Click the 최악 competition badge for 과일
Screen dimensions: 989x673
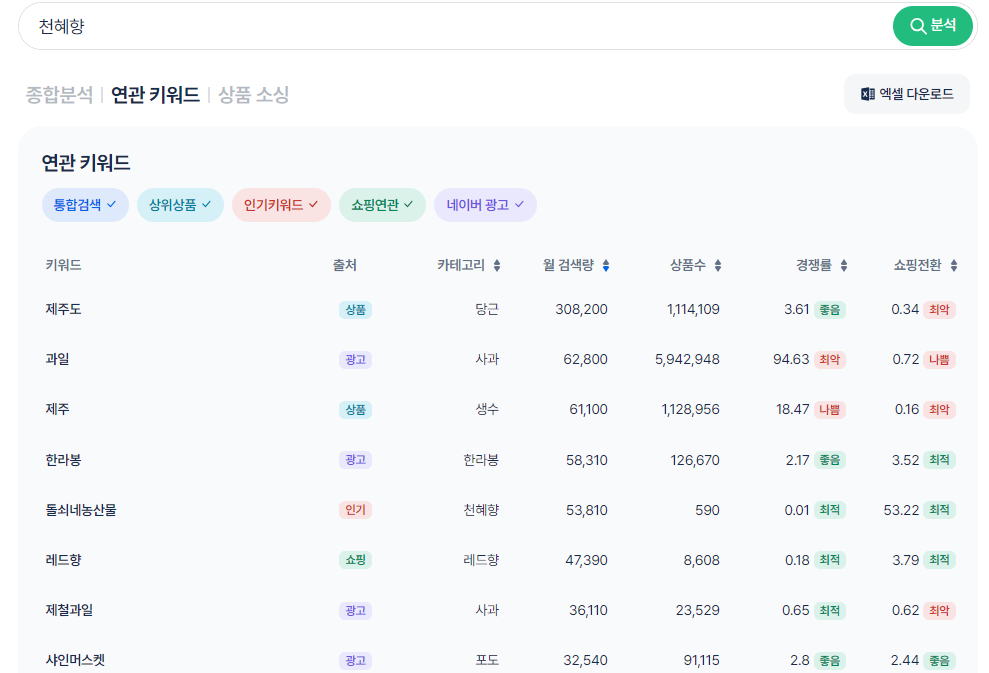(829, 360)
